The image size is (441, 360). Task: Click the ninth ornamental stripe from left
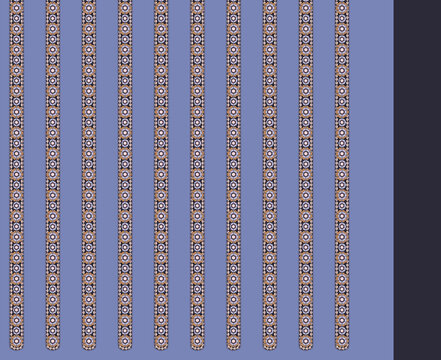coord(306,175)
